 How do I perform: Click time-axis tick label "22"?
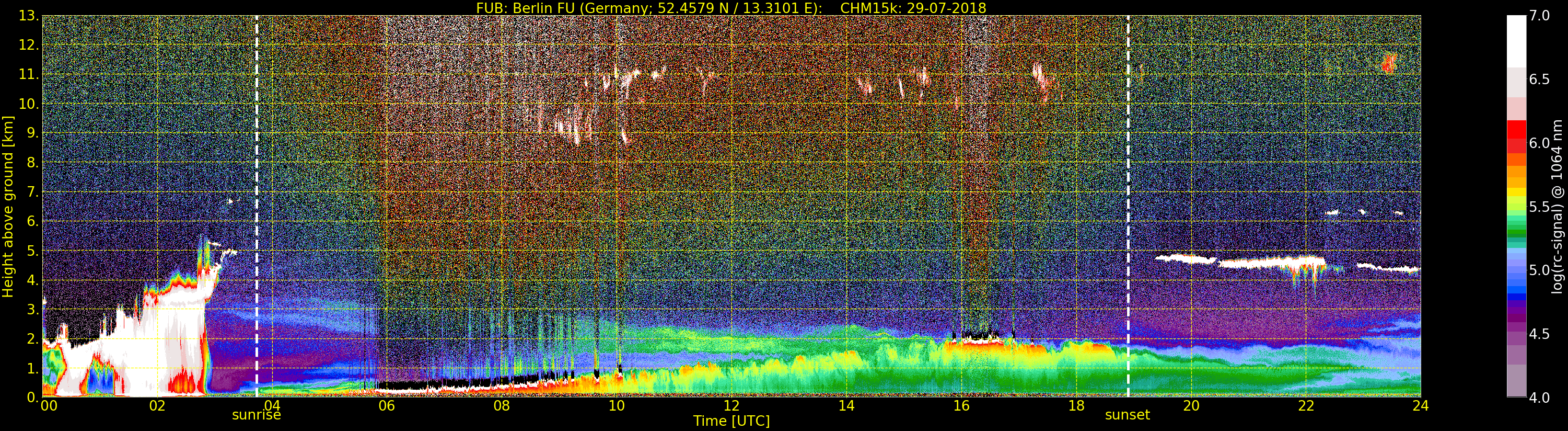1306,405
